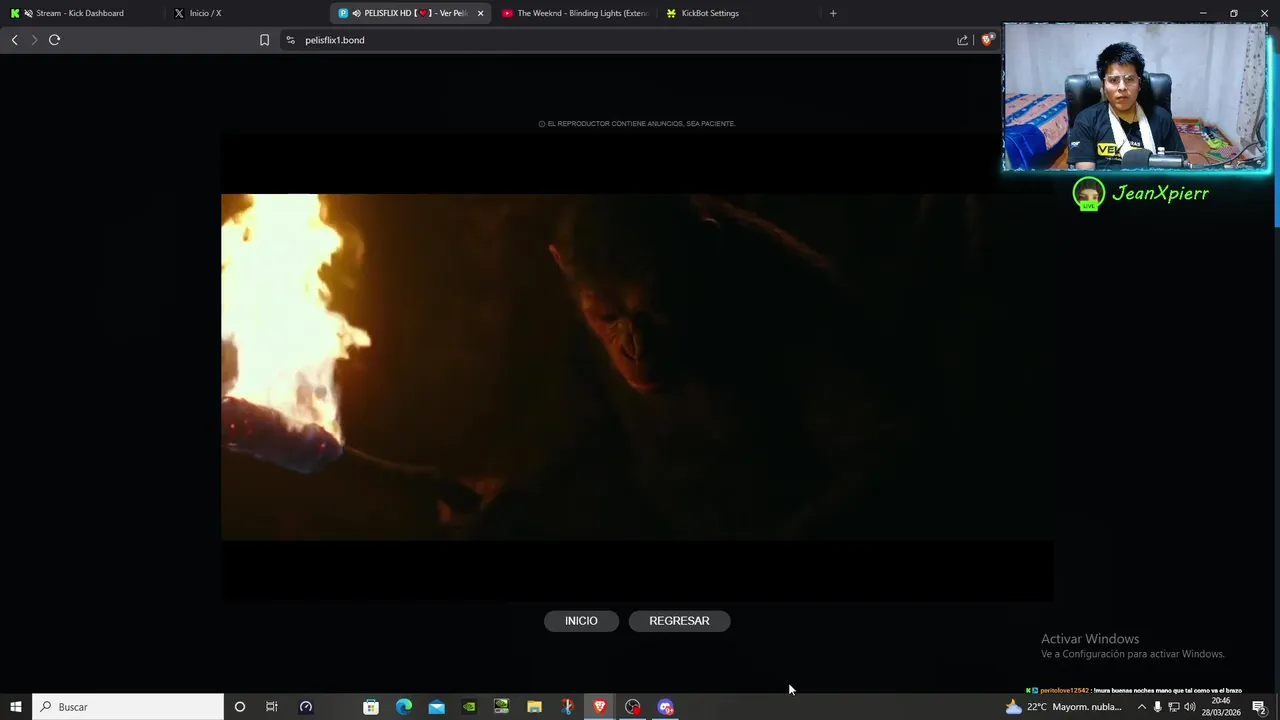Image resolution: width=1280 pixels, height=720 pixels.
Task: Click the browser forward arrow
Action: pos(34,40)
